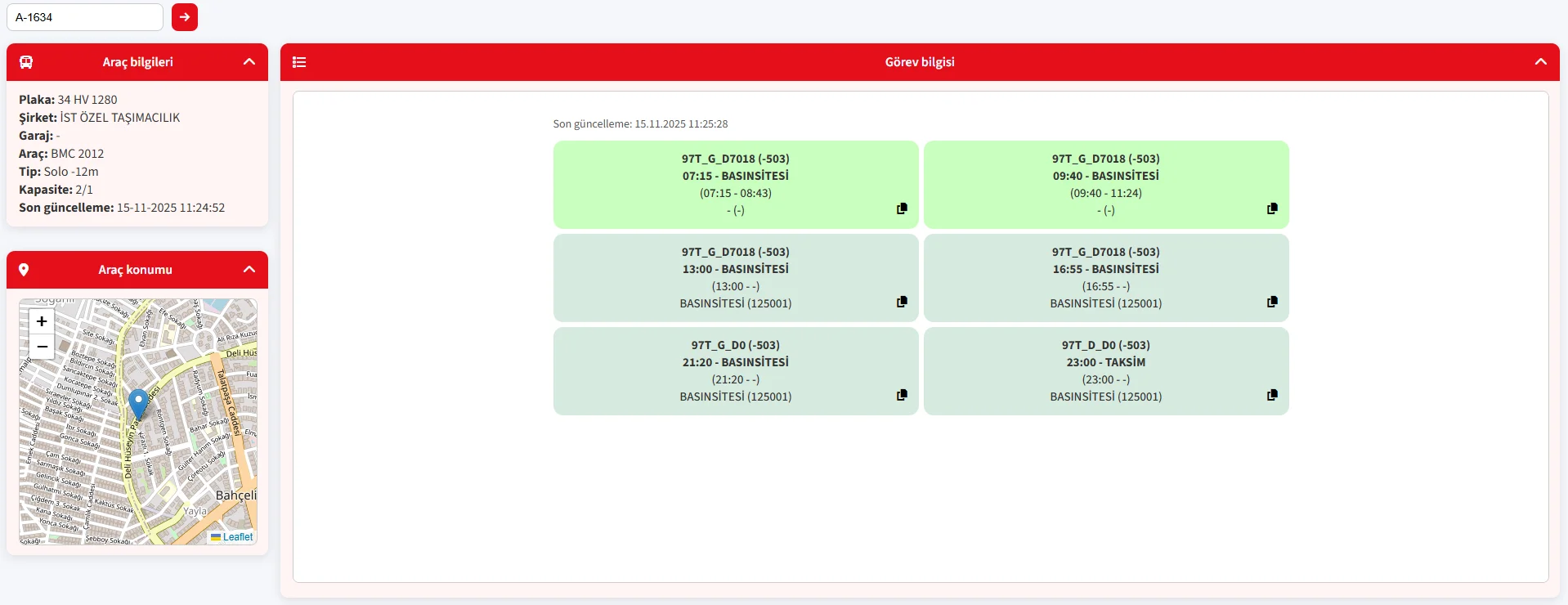Click the bus icon in Araç bilgileri header

coord(26,62)
